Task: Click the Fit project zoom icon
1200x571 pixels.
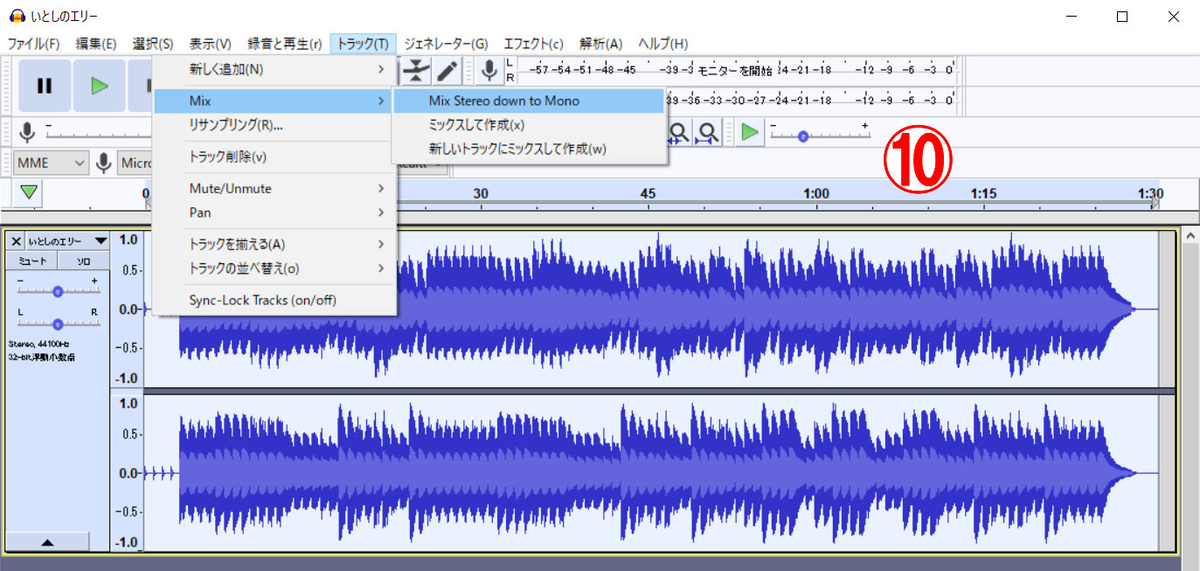Action: [708, 132]
